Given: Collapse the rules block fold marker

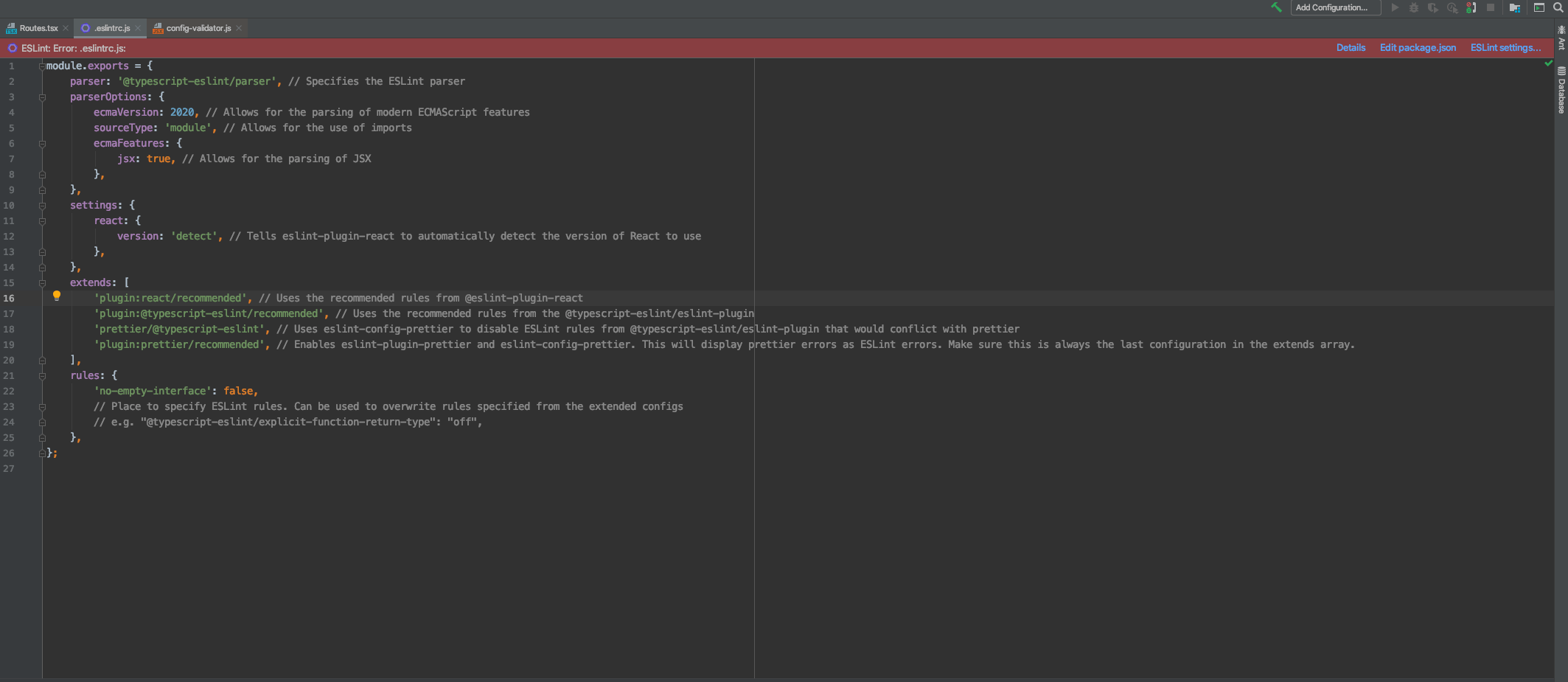Looking at the screenshot, I should click(42, 376).
